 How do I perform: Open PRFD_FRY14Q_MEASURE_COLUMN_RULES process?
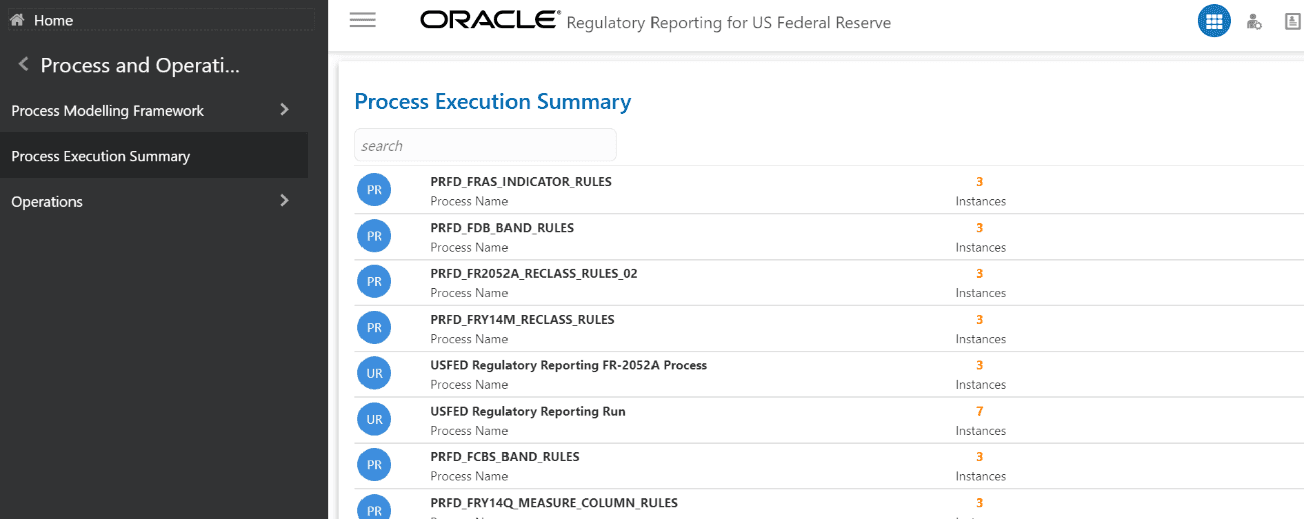point(553,503)
